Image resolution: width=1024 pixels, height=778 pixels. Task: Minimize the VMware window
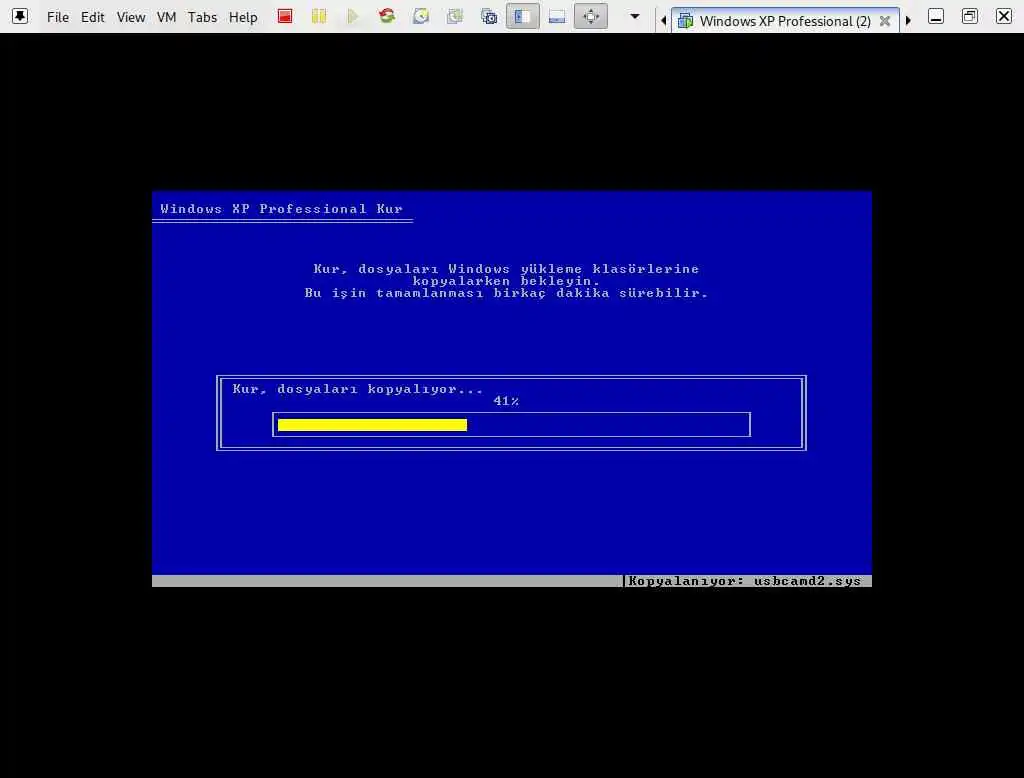coord(936,16)
